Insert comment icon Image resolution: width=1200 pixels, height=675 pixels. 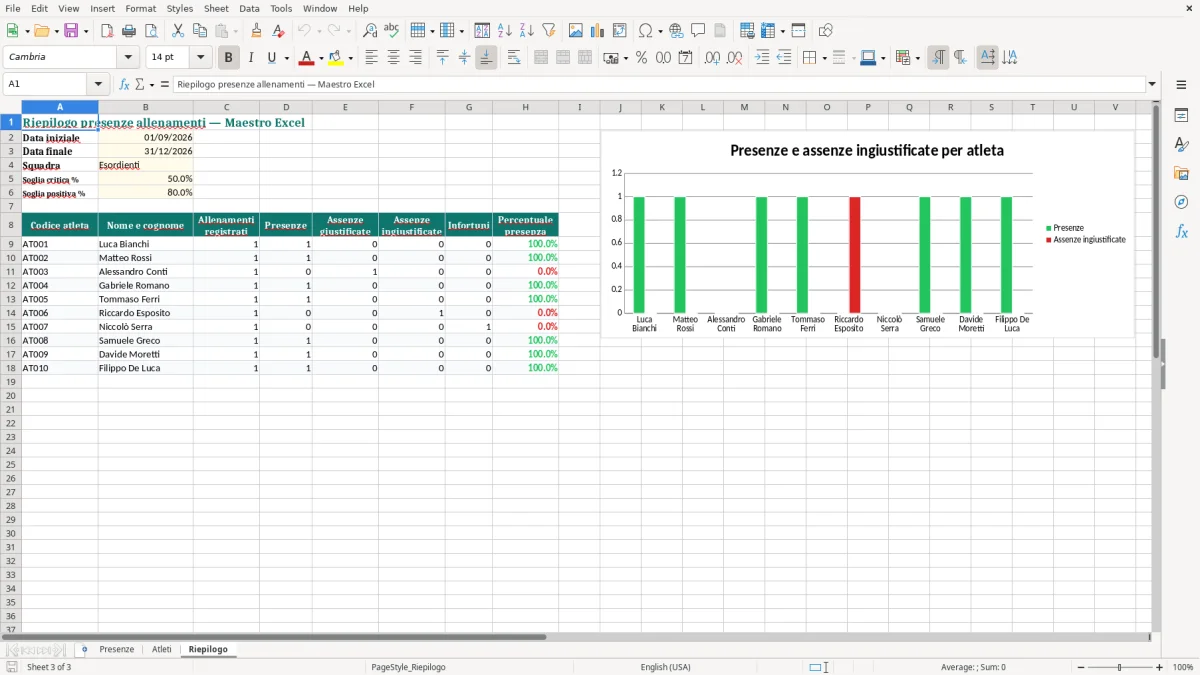click(x=699, y=31)
